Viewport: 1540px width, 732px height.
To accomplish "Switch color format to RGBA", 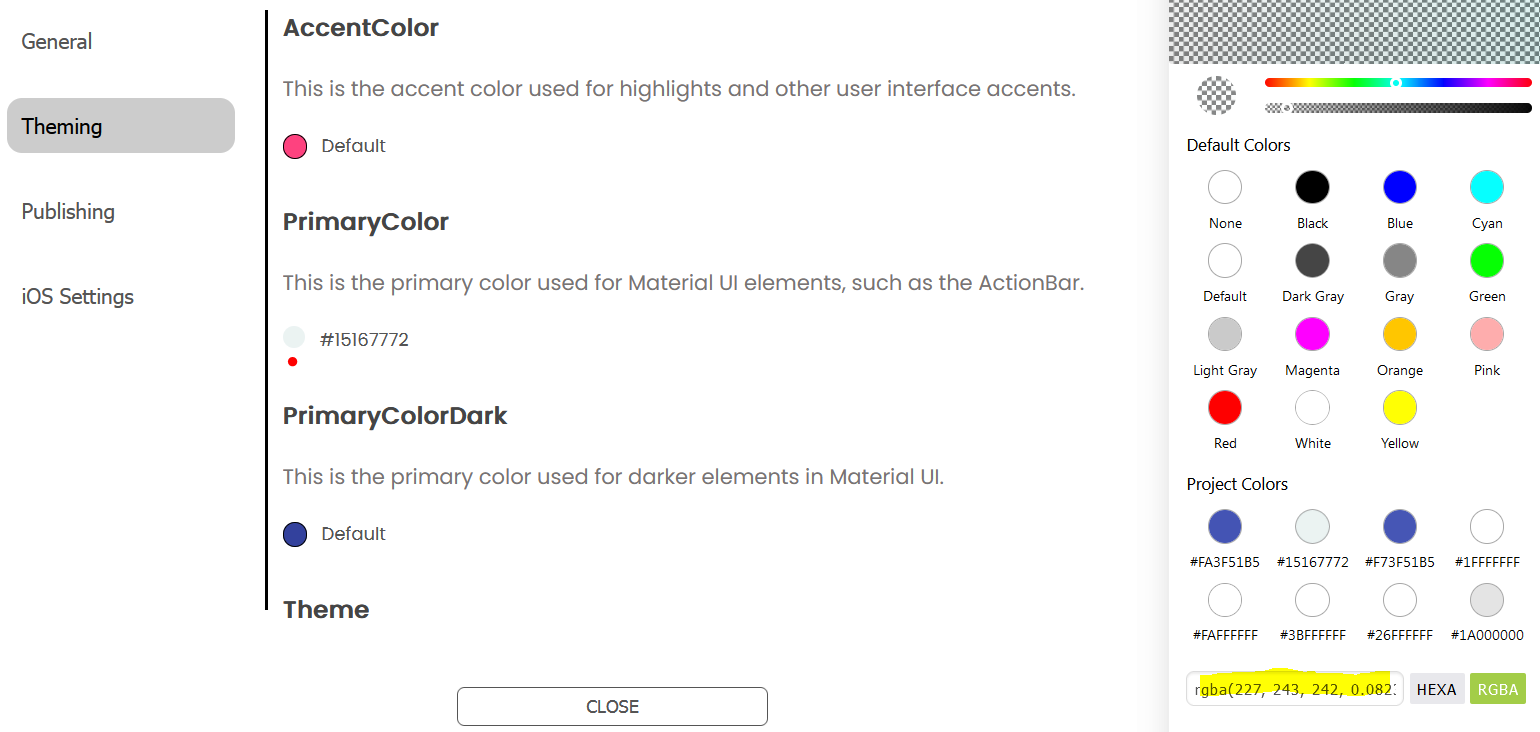I will coord(1497,689).
